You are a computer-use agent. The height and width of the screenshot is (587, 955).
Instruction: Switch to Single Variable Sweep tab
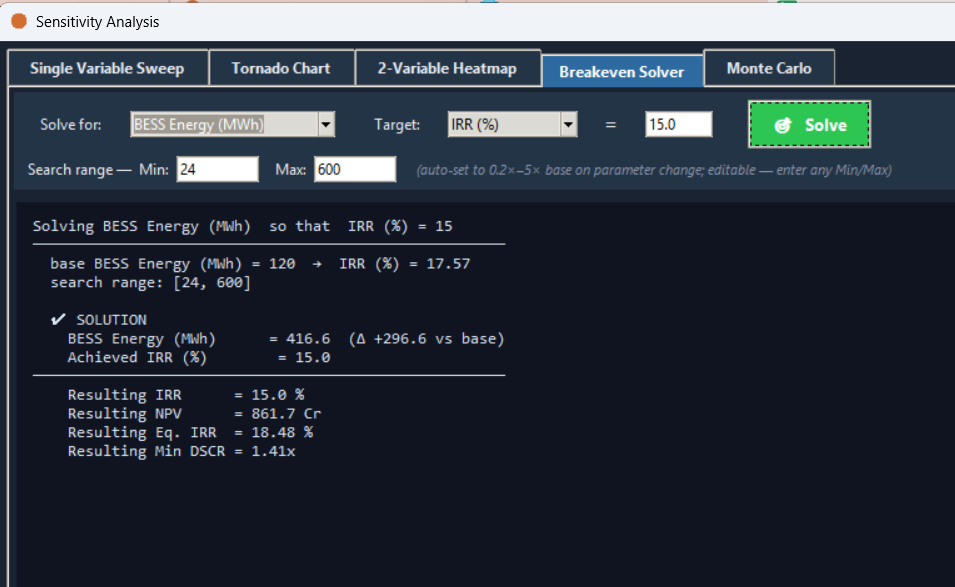pos(107,68)
